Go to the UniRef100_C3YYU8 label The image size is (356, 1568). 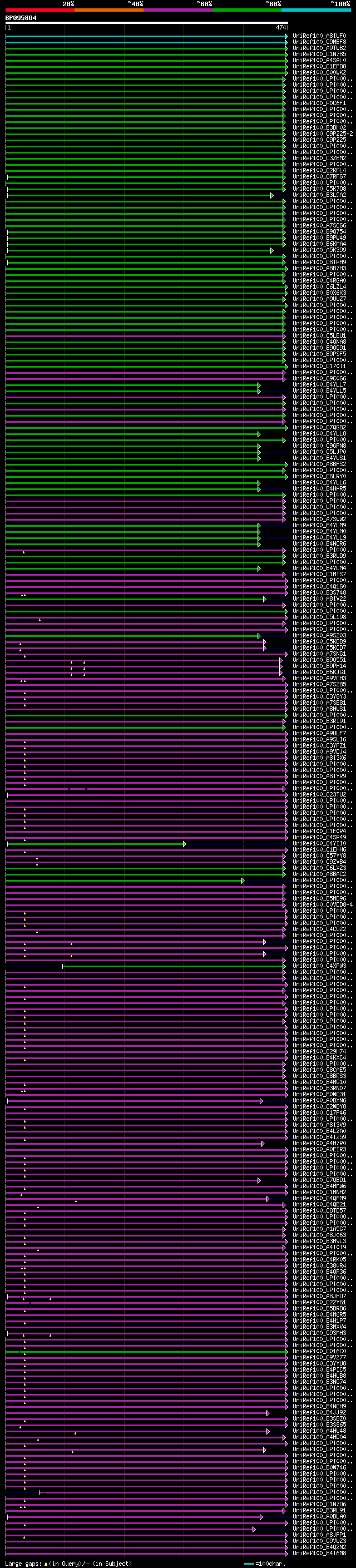pos(319,1363)
